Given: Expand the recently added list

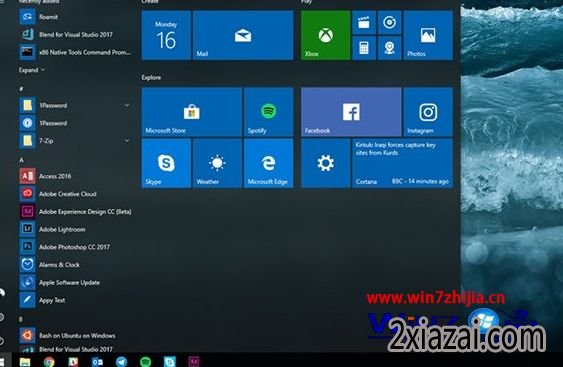Looking at the screenshot, I should click(x=32, y=70).
